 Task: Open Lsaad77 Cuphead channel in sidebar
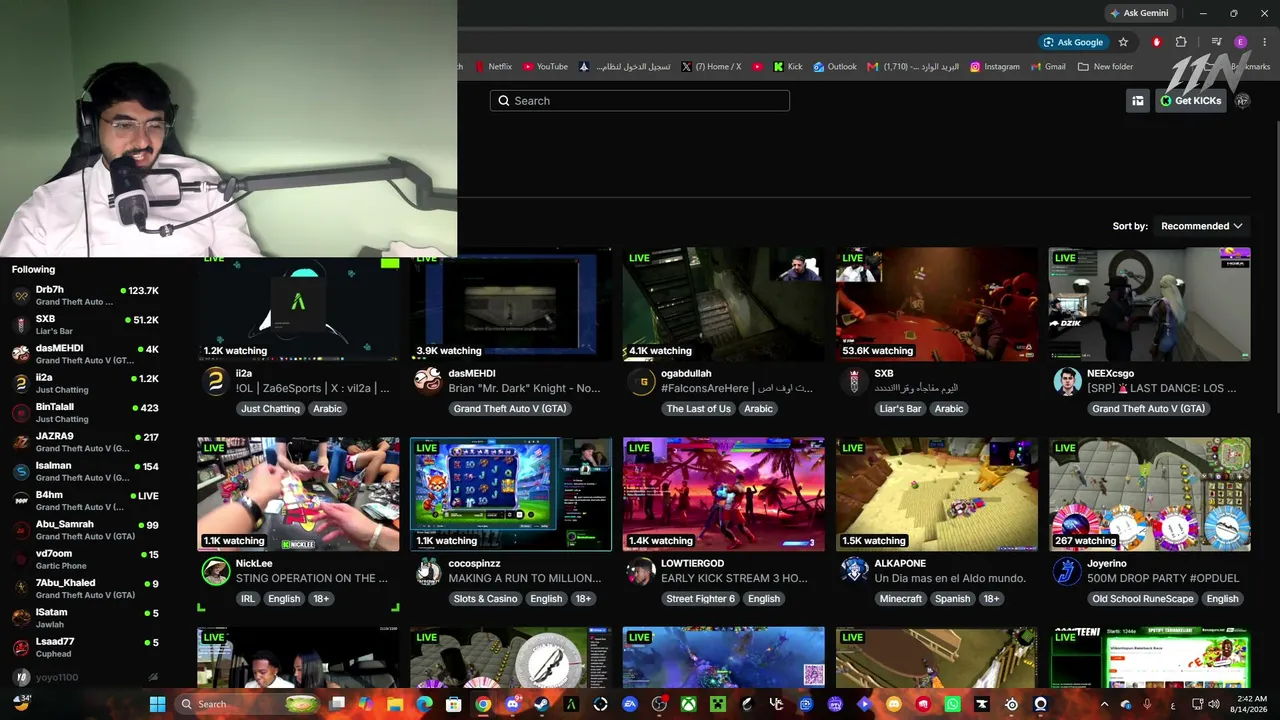point(85,647)
